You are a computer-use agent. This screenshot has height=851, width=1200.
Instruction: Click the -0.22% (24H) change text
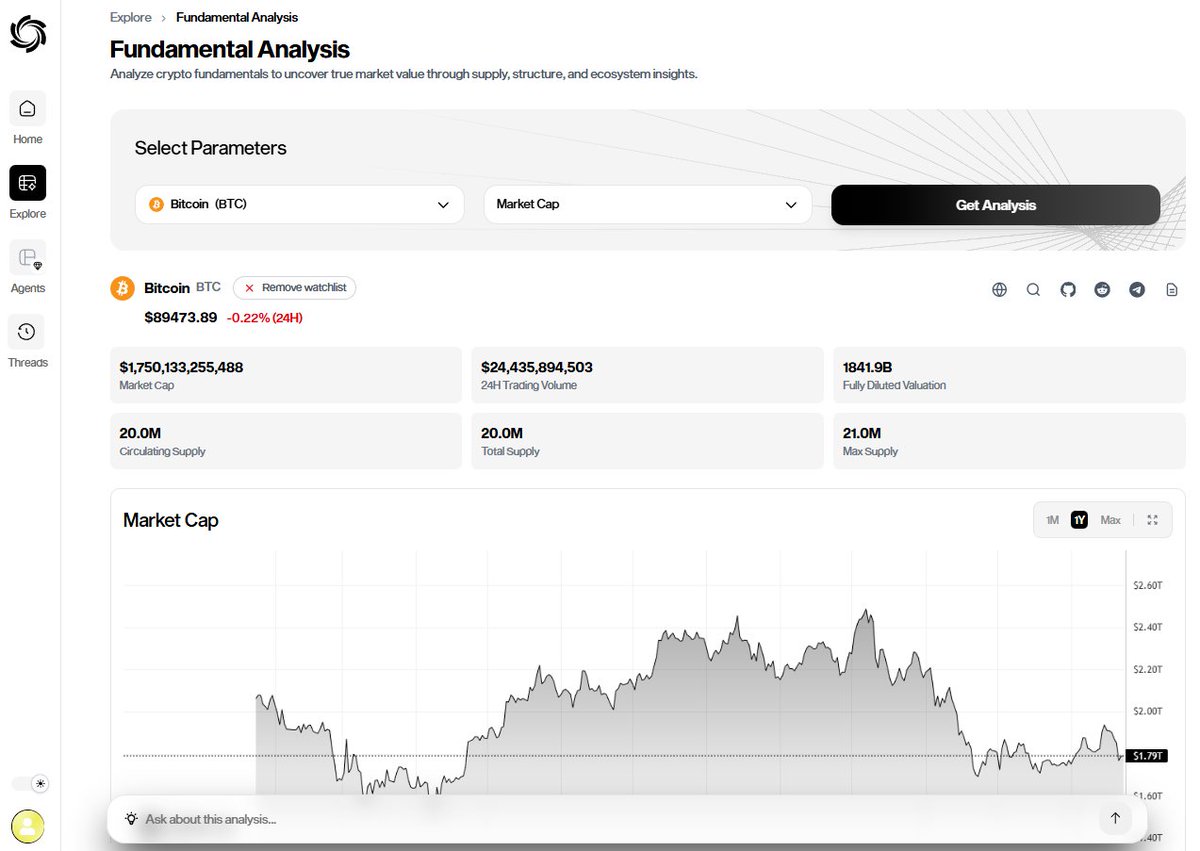265,318
